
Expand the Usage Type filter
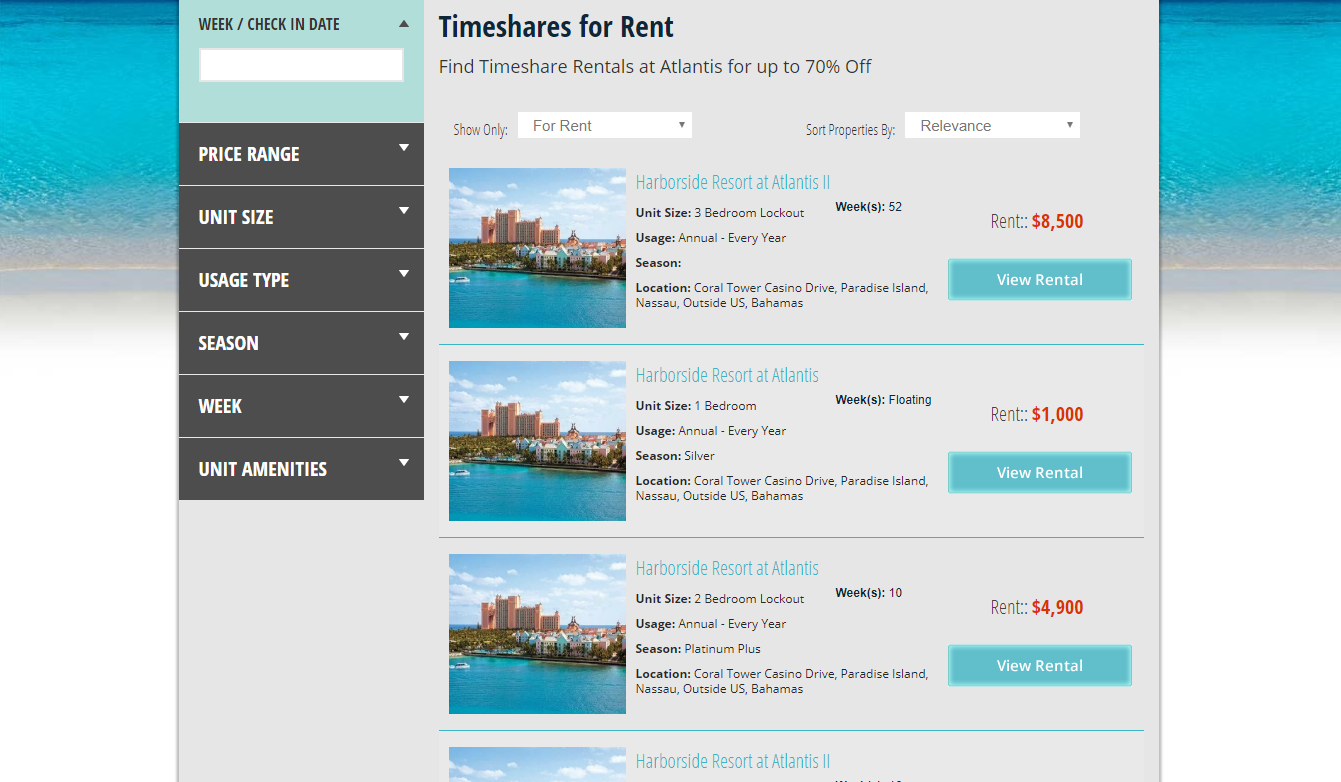tap(301, 280)
